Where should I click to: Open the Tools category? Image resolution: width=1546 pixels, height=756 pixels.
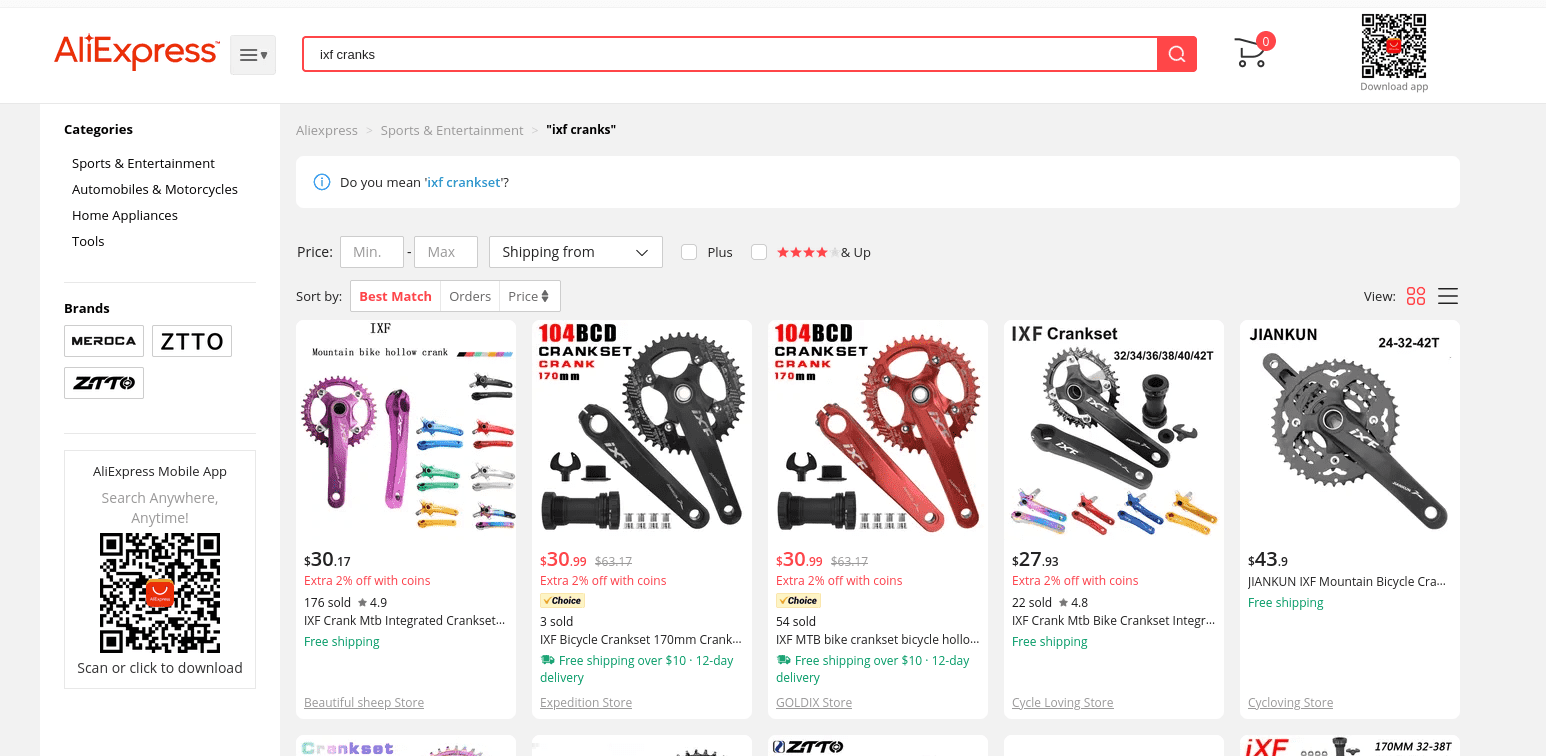pos(88,241)
